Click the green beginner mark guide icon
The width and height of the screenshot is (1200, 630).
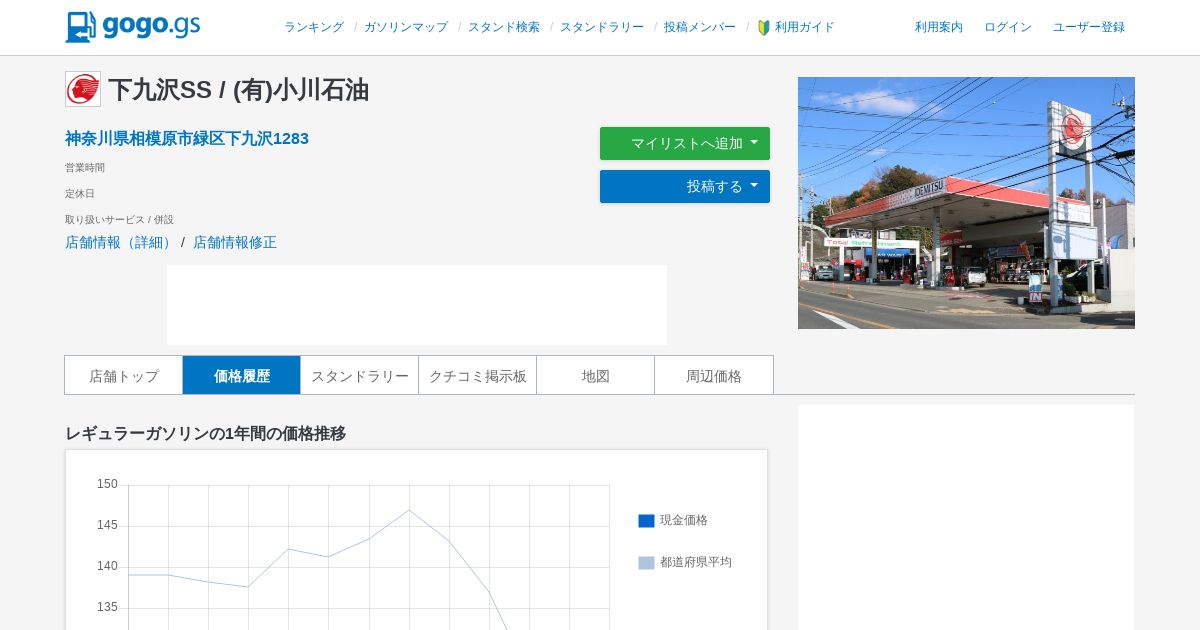coord(764,28)
